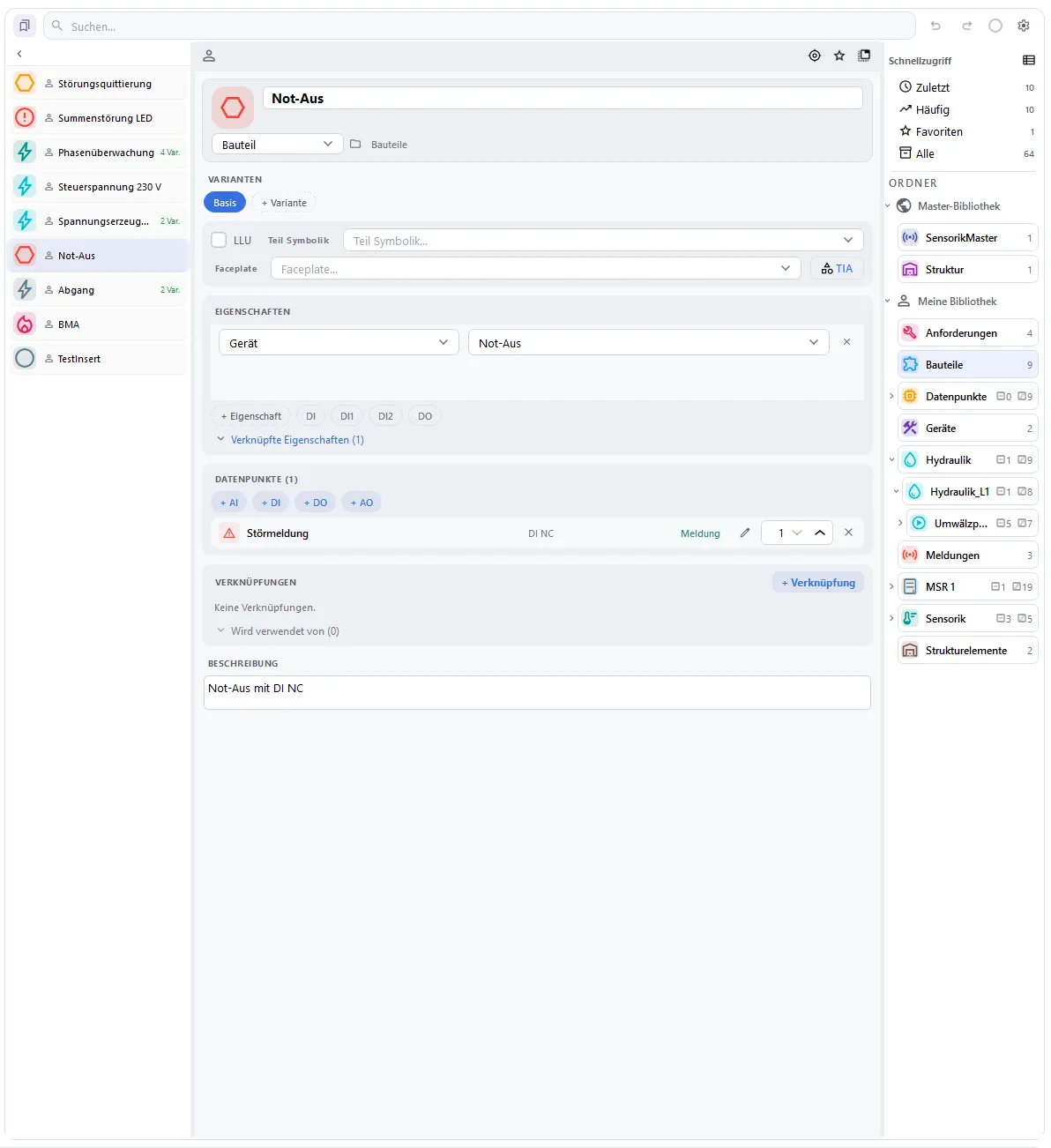Click the target locate icon

815,56
